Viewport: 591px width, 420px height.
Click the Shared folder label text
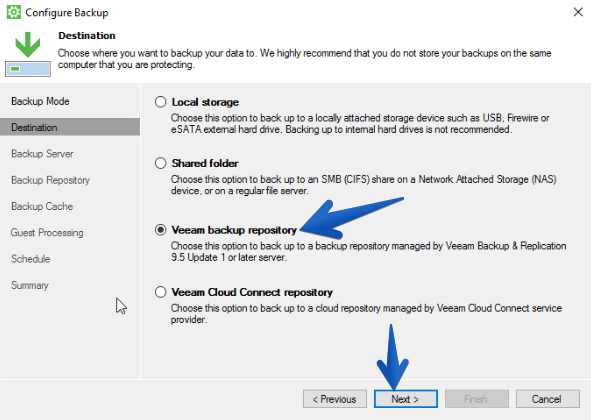tap(205, 163)
